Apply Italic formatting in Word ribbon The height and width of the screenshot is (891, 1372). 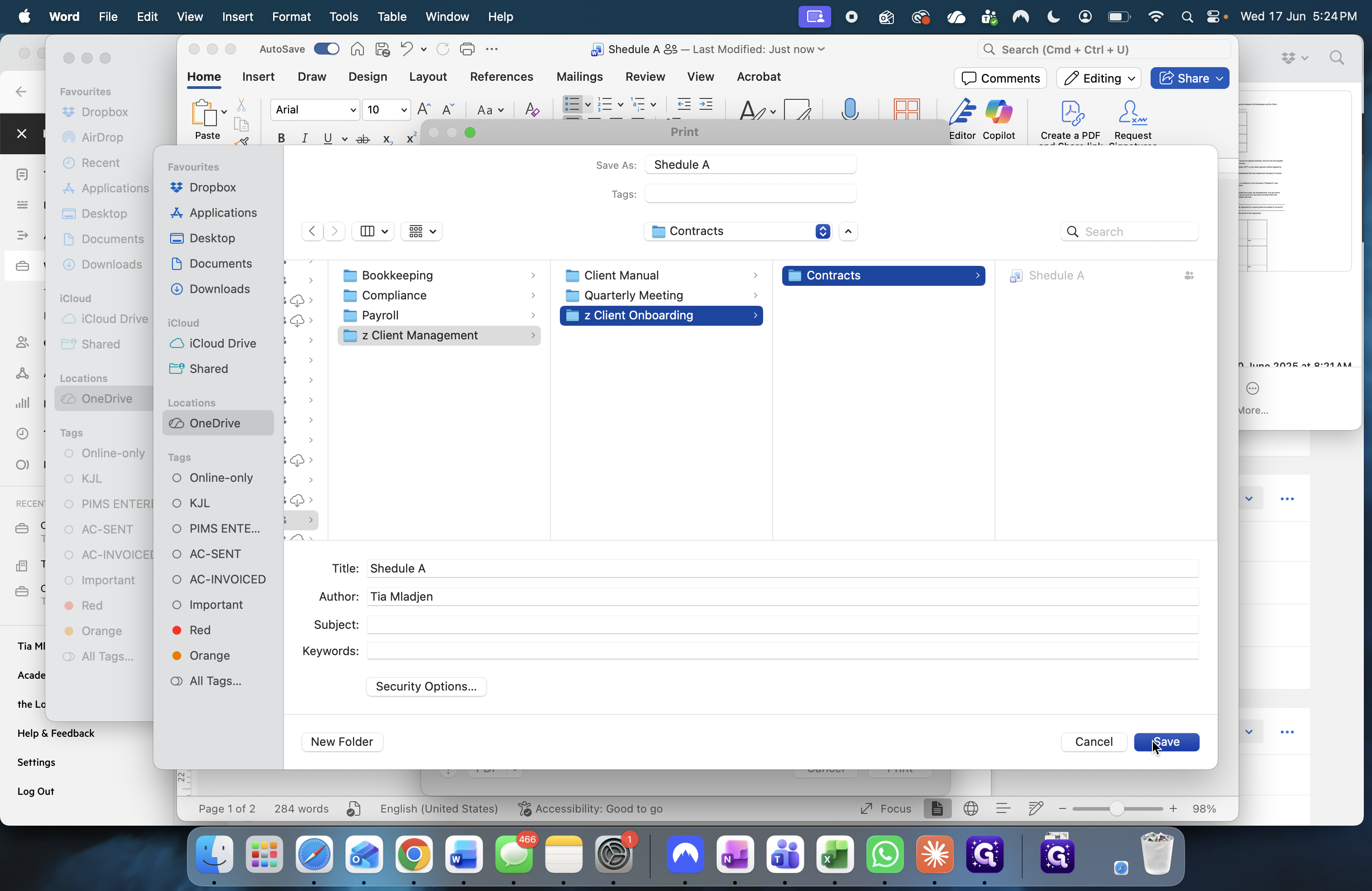(304, 138)
